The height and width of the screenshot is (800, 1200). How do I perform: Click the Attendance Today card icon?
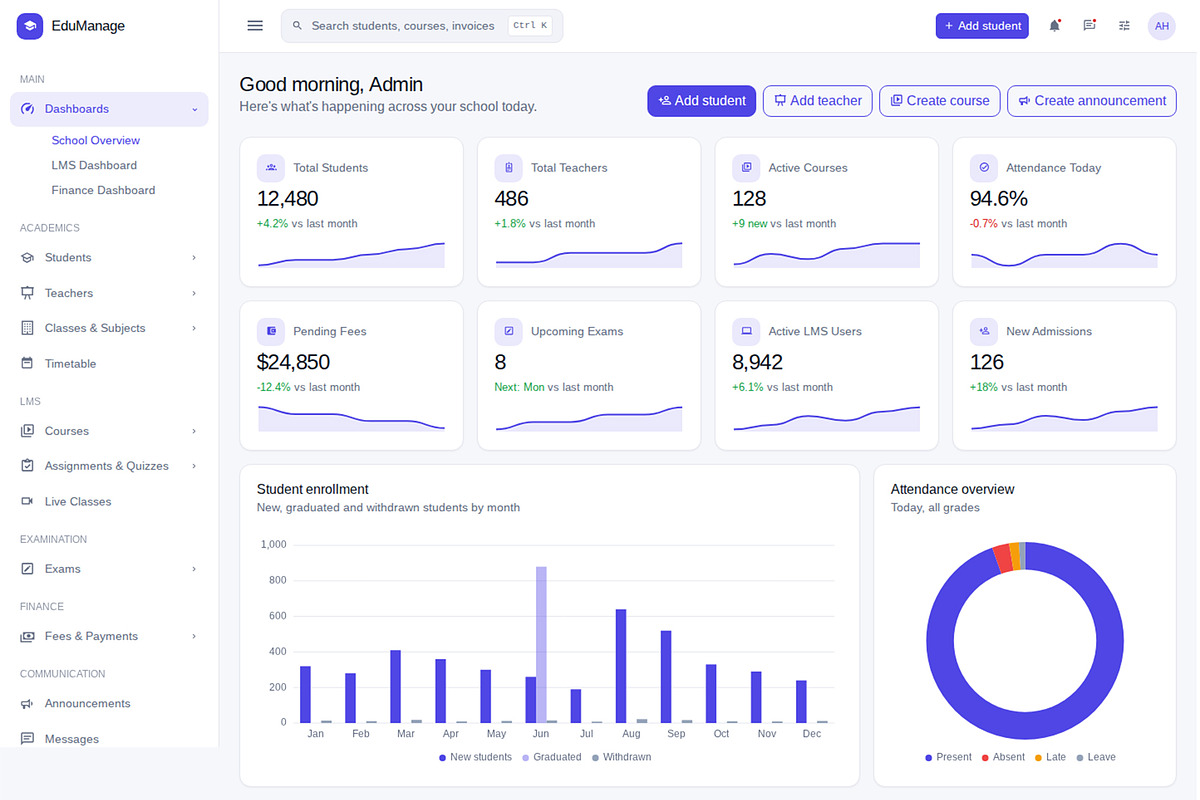coord(984,168)
